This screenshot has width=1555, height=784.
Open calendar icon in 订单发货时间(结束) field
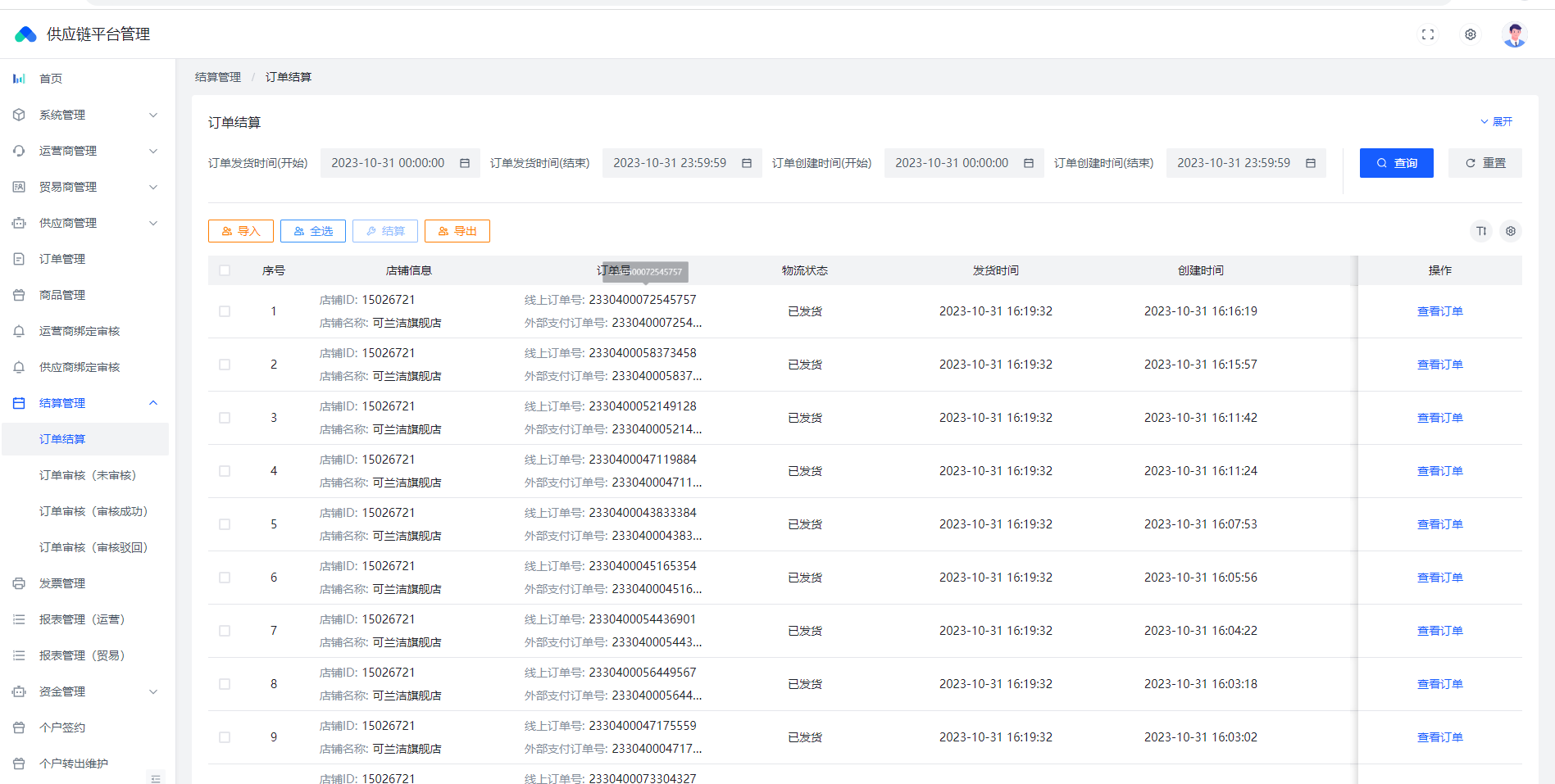coord(747,163)
